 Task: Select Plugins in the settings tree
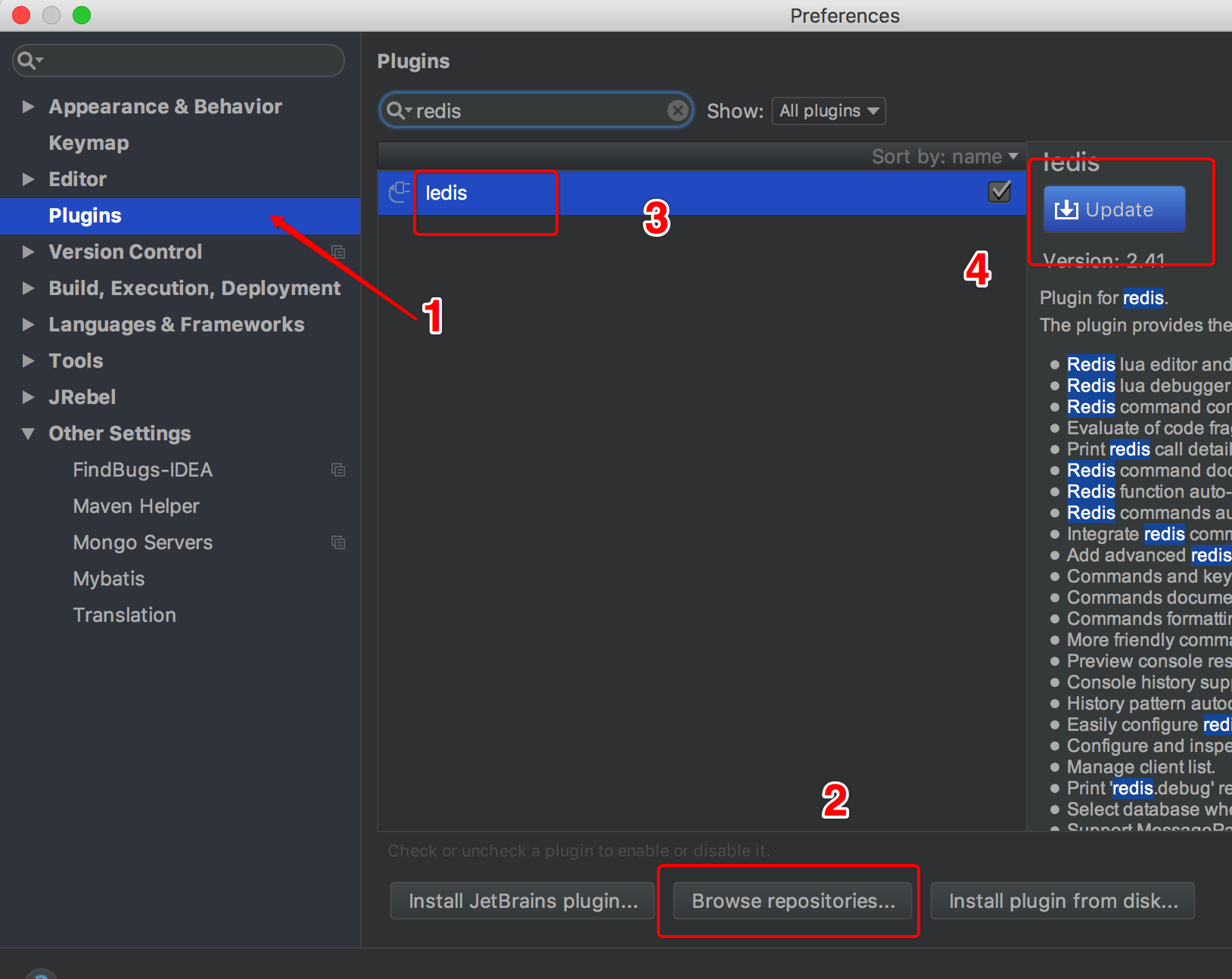point(180,216)
